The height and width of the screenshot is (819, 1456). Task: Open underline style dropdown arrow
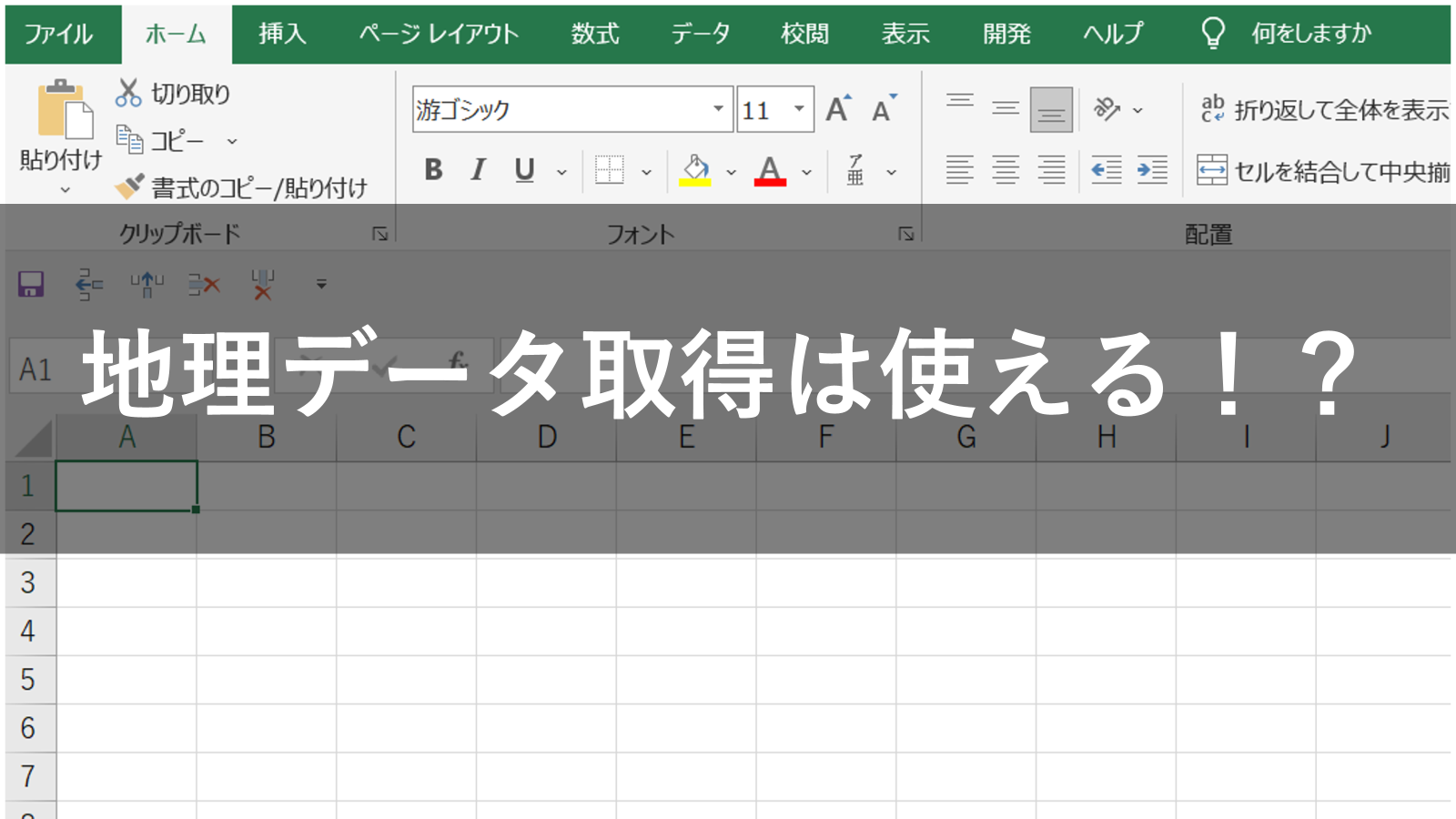pos(561,172)
